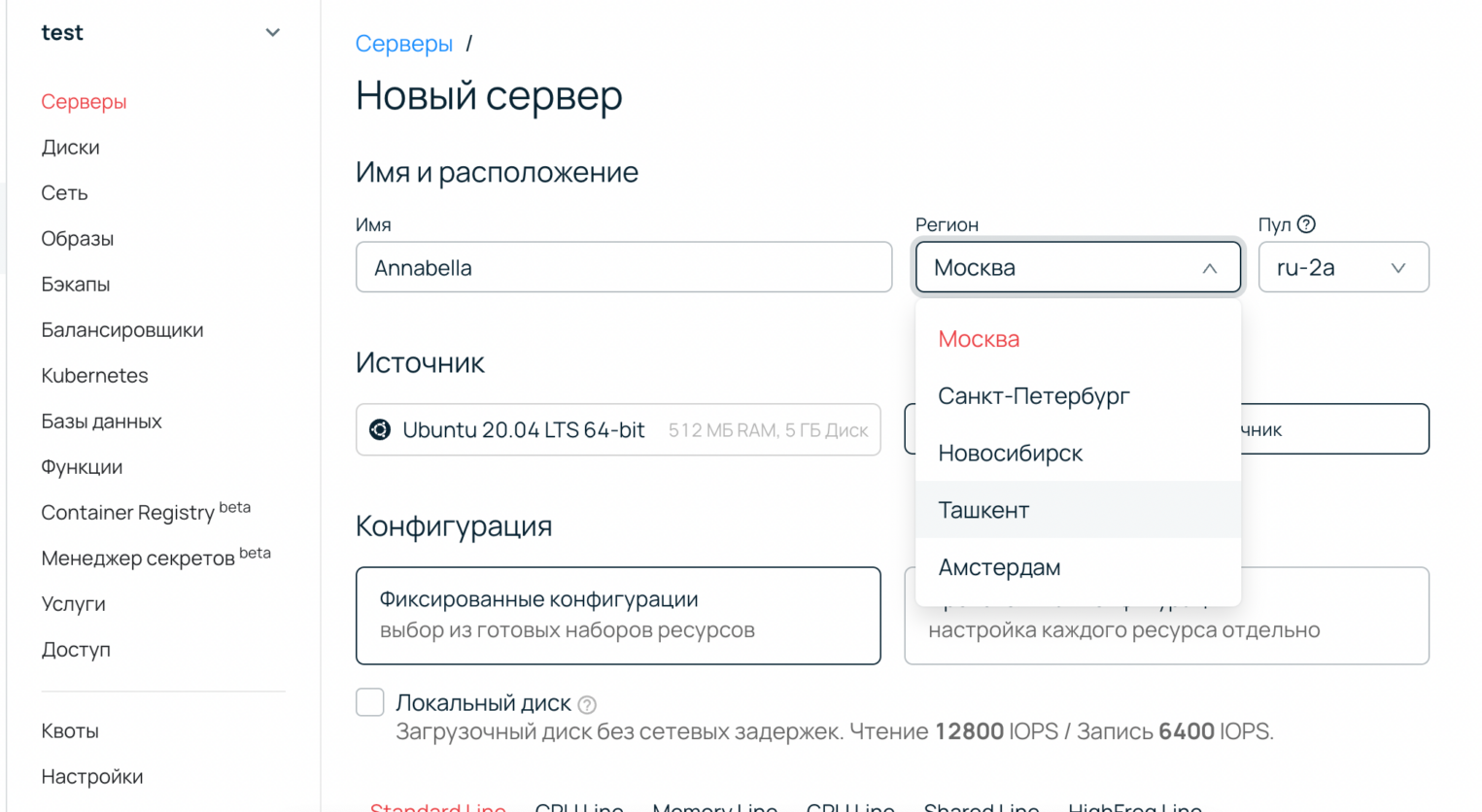Choose Санкт-Петербург region option
The height and width of the screenshot is (812, 1482).
[x=1033, y=396]
